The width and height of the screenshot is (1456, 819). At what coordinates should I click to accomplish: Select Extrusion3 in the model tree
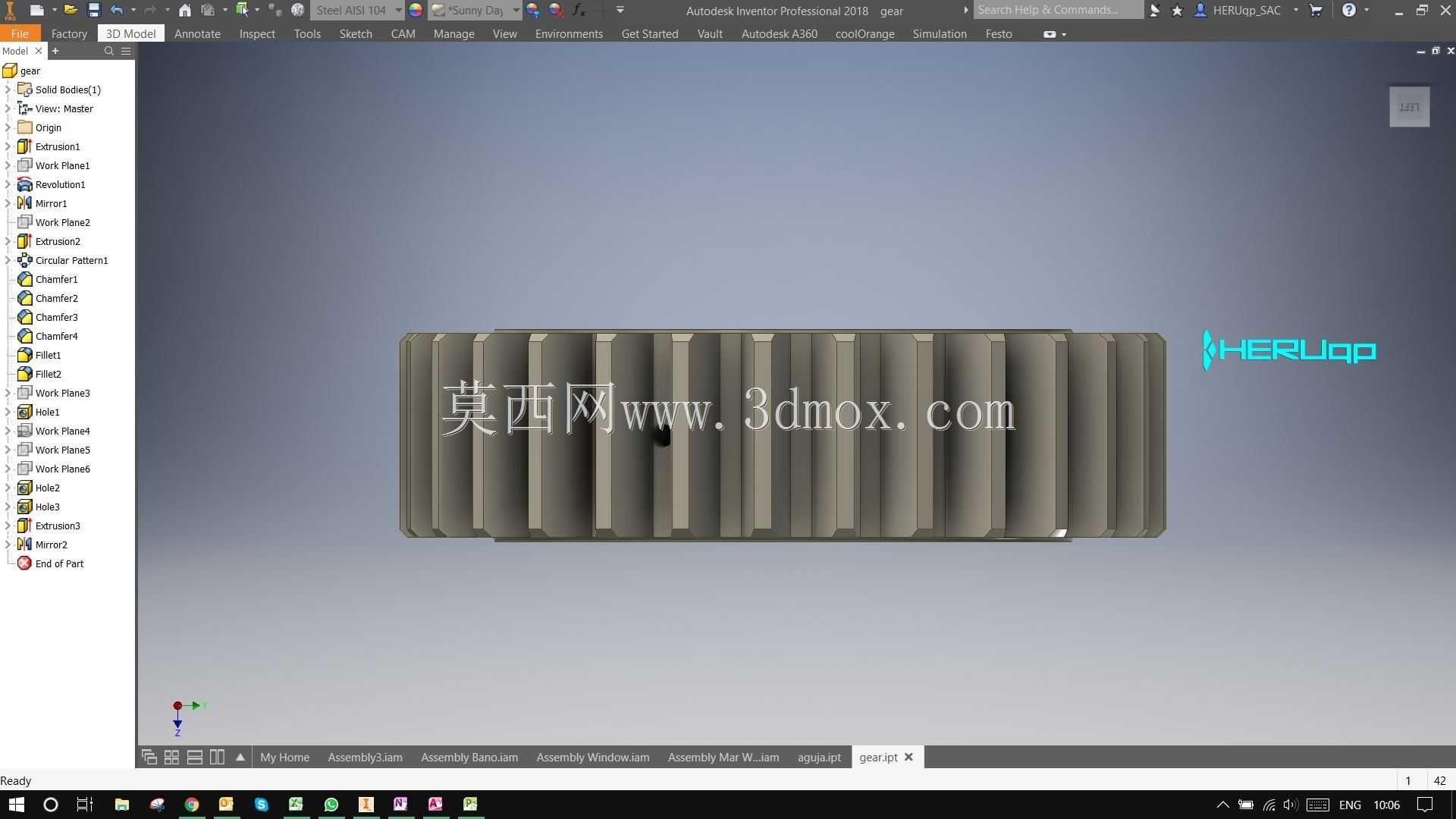click(x=58, y=526)
